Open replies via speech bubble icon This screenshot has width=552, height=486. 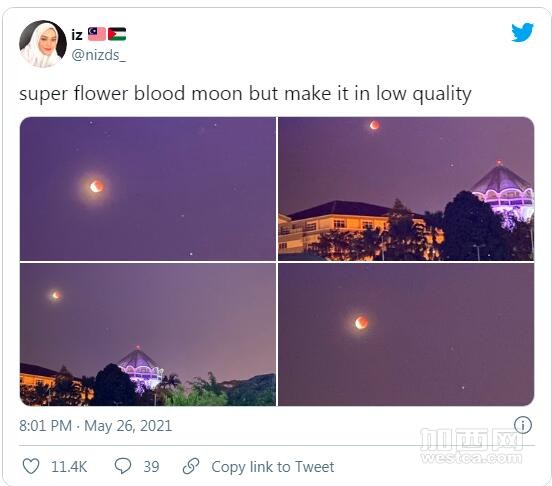coord(123,466)
